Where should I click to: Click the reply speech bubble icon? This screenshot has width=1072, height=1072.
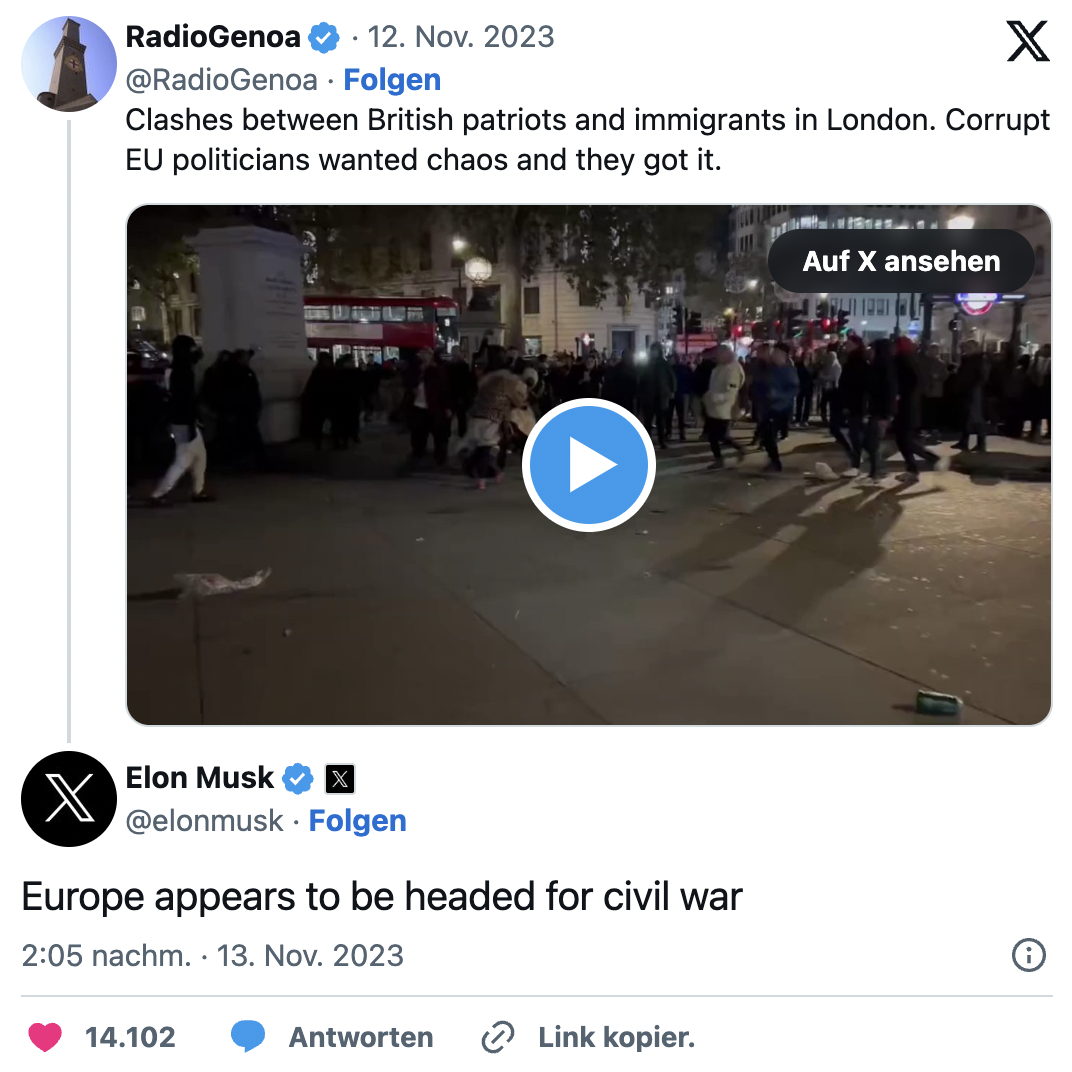pyautogui.click(x=247, y=1037)
